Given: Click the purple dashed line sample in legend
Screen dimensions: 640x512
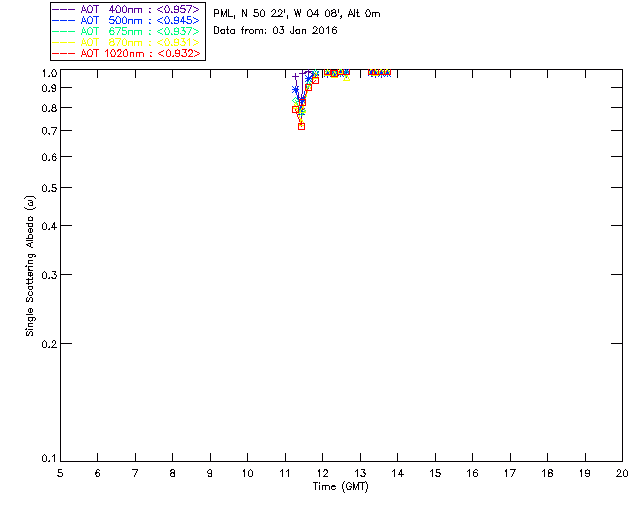Looking at the screenshot, I should (x=63, y=9).
